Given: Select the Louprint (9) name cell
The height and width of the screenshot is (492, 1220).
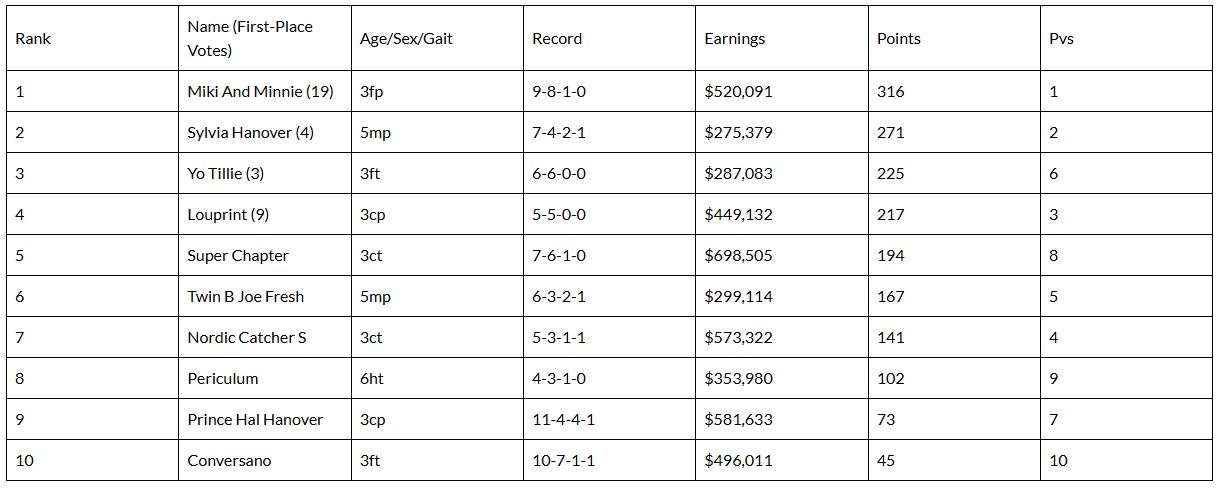Looking at the screenshot, I should coord(228,215).
